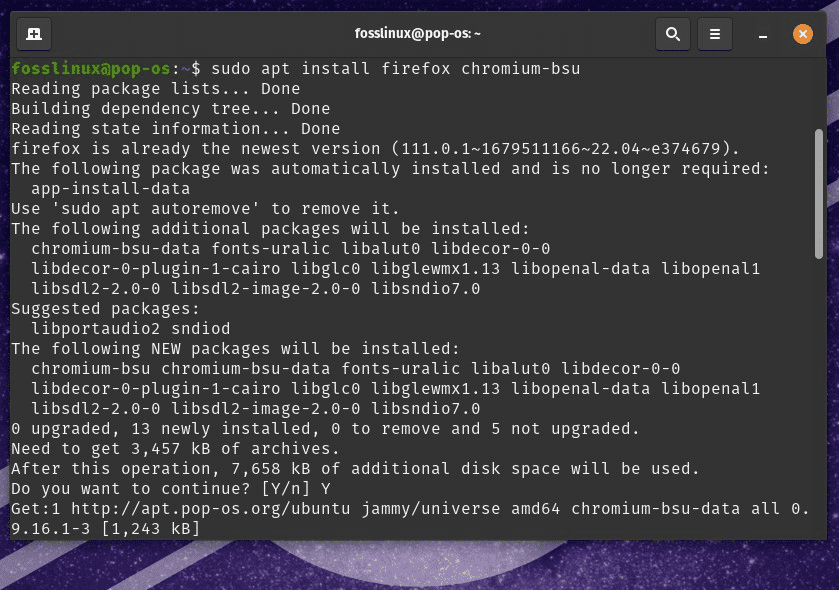The image size is (839, 590).
Task: Click the fosslinux@pop-os title text
Action: pyautogui.click(x=417, y=34)
